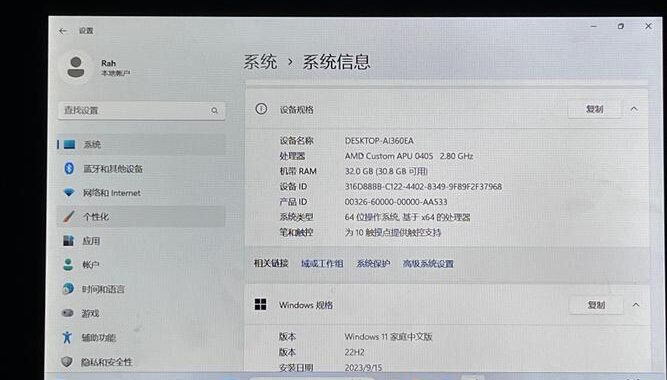
Task: Click the Gaming controller icon
Action: [x=68, y=313]
